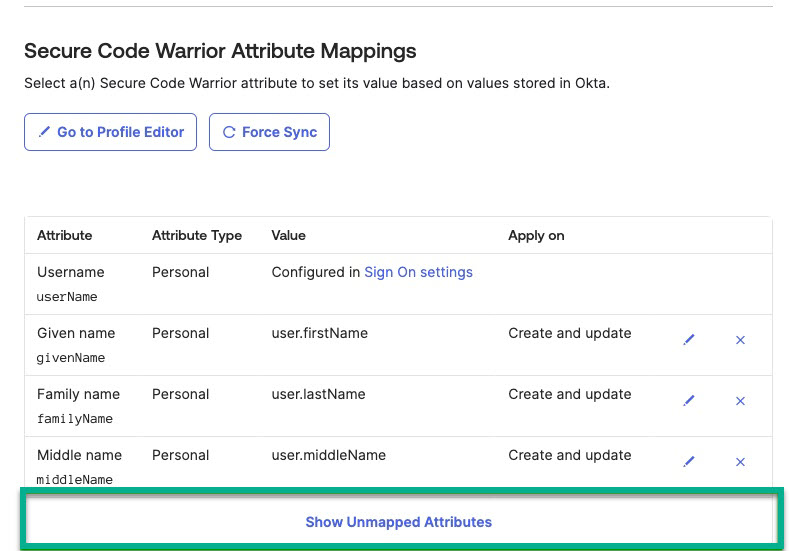Image resolution: width=791 pixels, height=551 pixels.
Task: Open the Go to Profile Editor button
Action: click(110, 132)
